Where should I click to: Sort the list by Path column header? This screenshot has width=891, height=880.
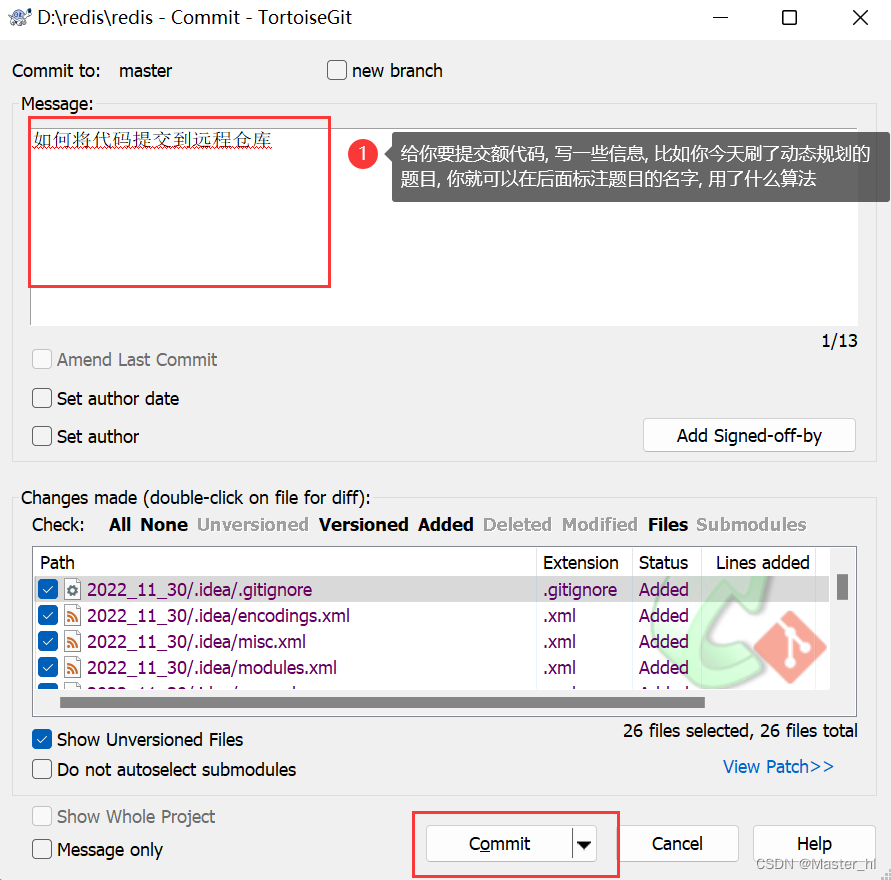284,562
